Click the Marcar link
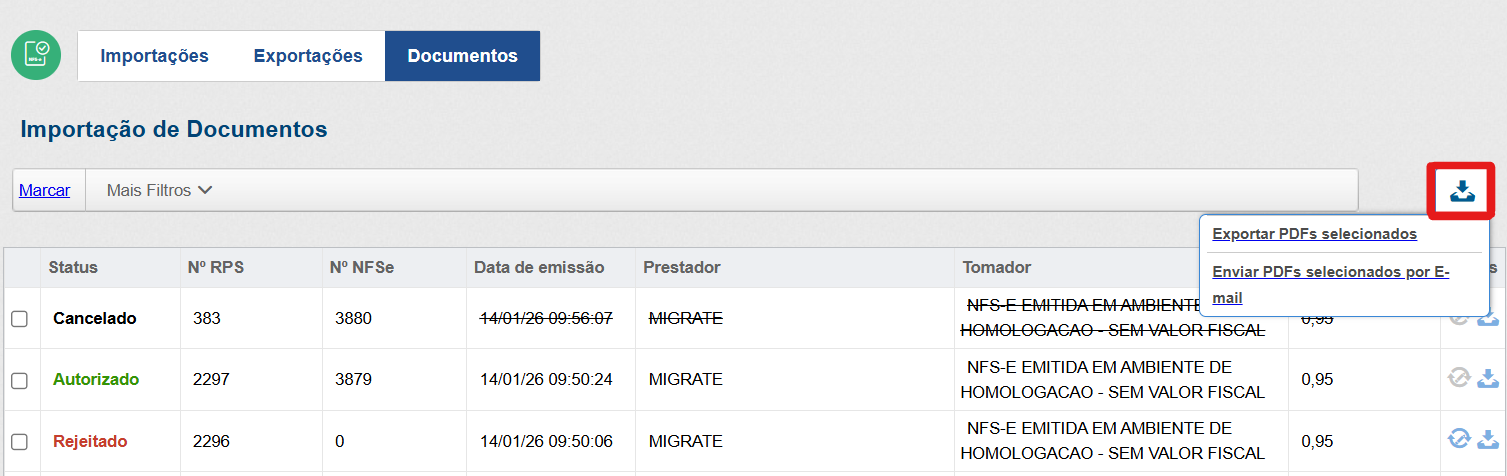Image resolution: width=1507 pixels, height=476 pixels. coord(44,190)
